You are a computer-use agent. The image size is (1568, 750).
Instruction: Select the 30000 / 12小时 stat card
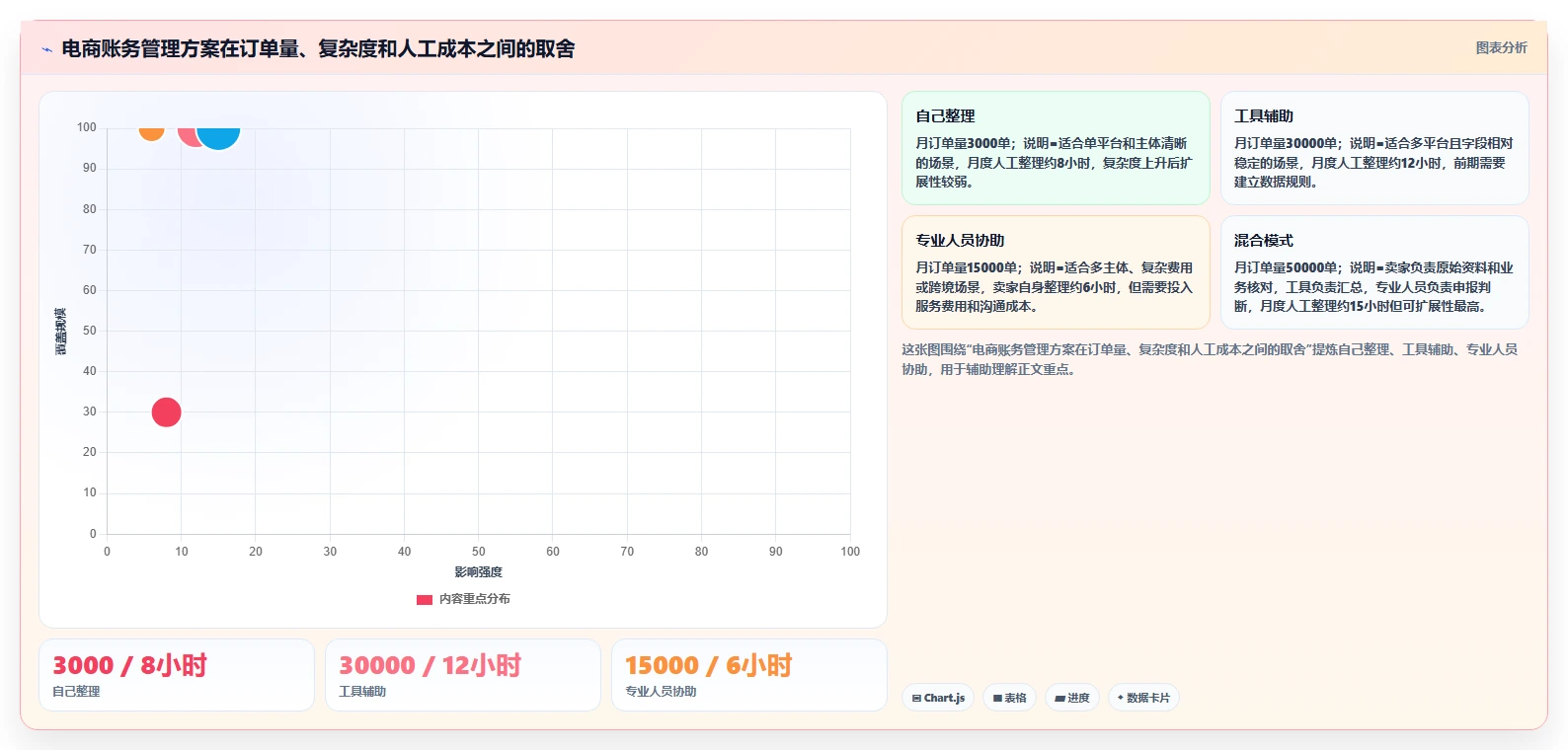point(463,675)
